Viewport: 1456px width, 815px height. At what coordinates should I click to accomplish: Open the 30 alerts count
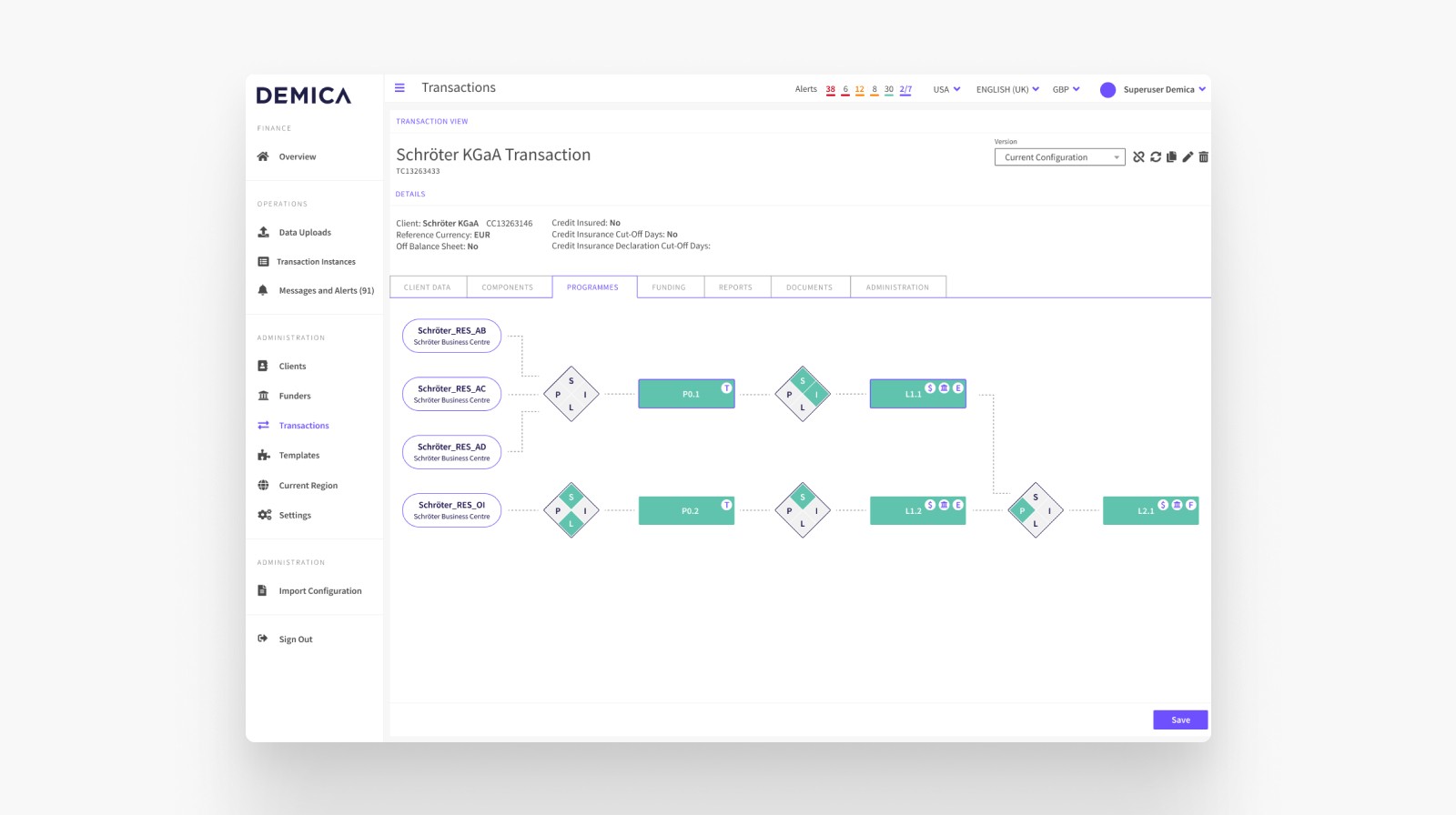click(x=889, y=90)
